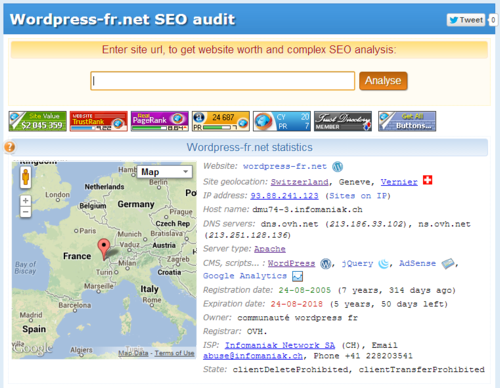Click the Google Analytics chart icon
This screenshot has height=388, width=500.
[x=297, y=276]
